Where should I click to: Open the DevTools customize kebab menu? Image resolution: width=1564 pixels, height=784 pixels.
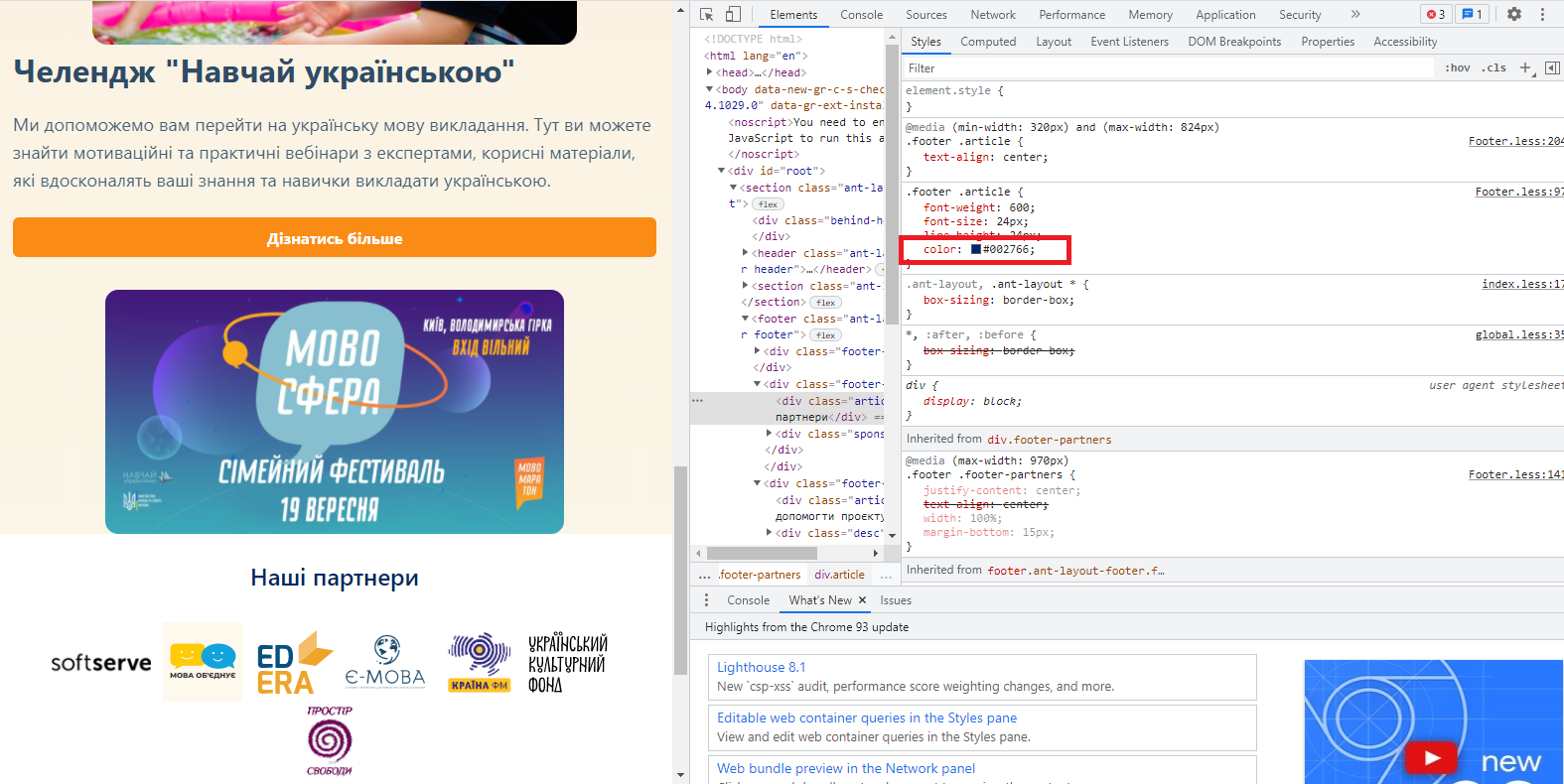click(x=1542, y=14)
